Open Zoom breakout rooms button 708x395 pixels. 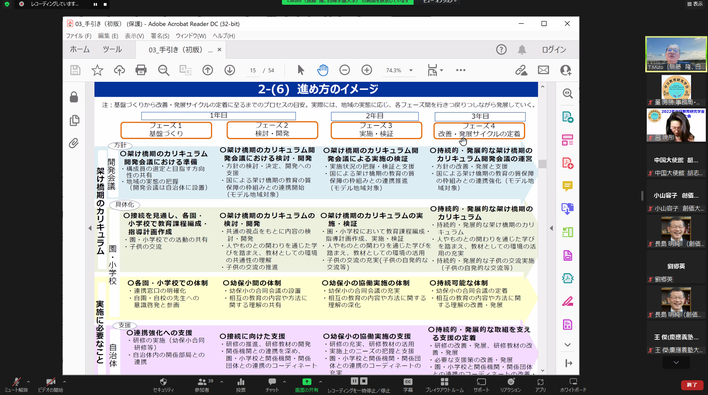pos(444,384)
